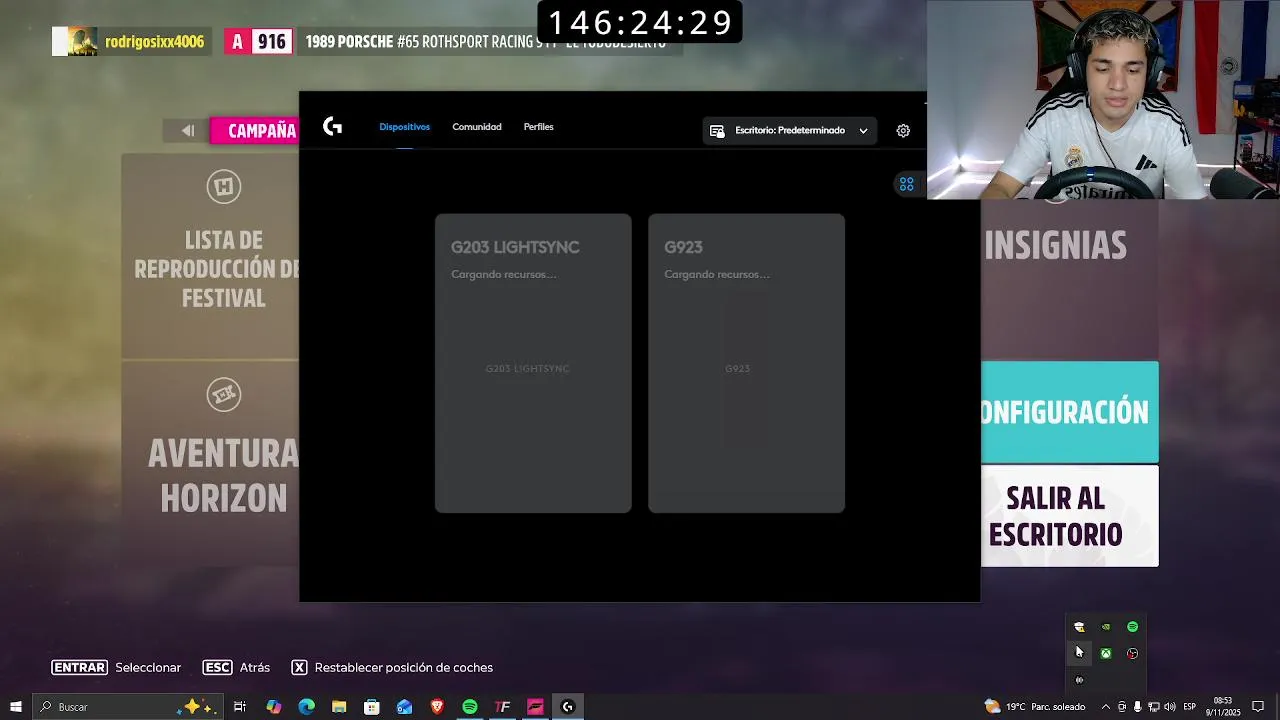1280x720 pixels.
Task: Click the ESC Atrás prompt
Action: pyautogui.click(x=236, y=668)
